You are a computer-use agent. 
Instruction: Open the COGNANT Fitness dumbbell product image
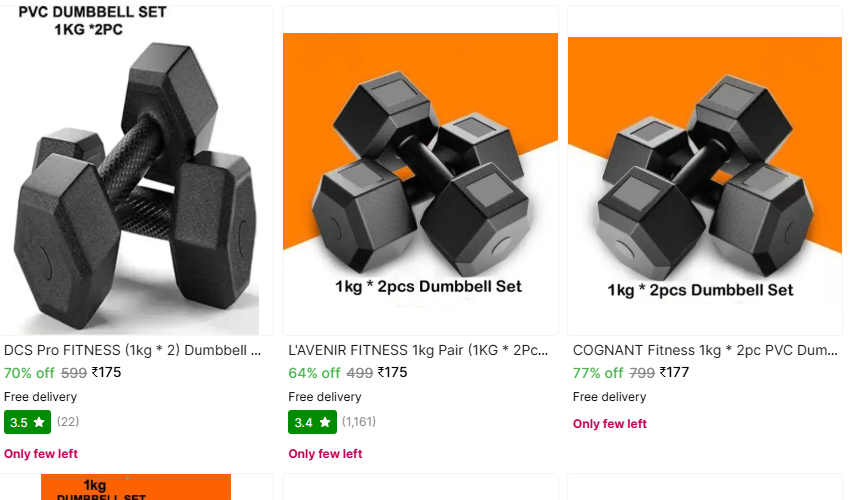click(705, 170)
